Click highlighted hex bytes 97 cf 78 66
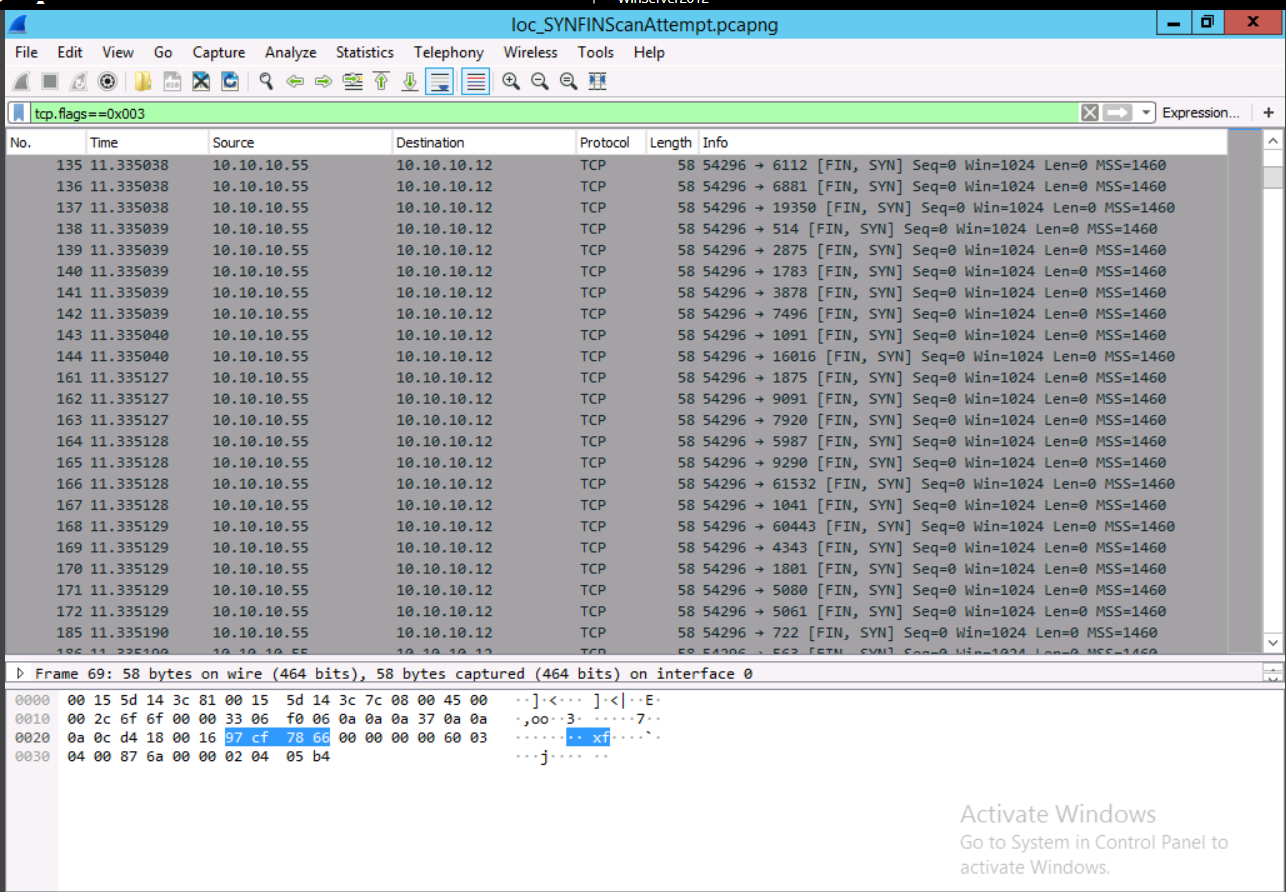The width and height of the screenshot is (1286, 892). 277,737
